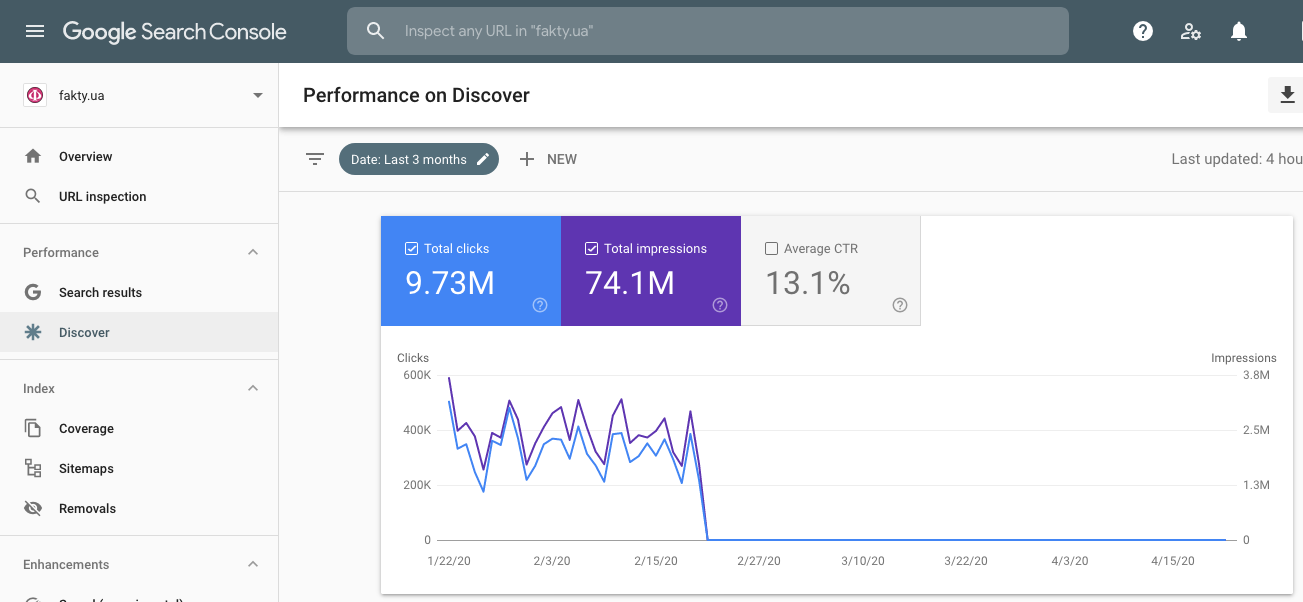Collapse the Index section
The width and height of the screenshot is (1303, 602).
(x=253, y=388)
